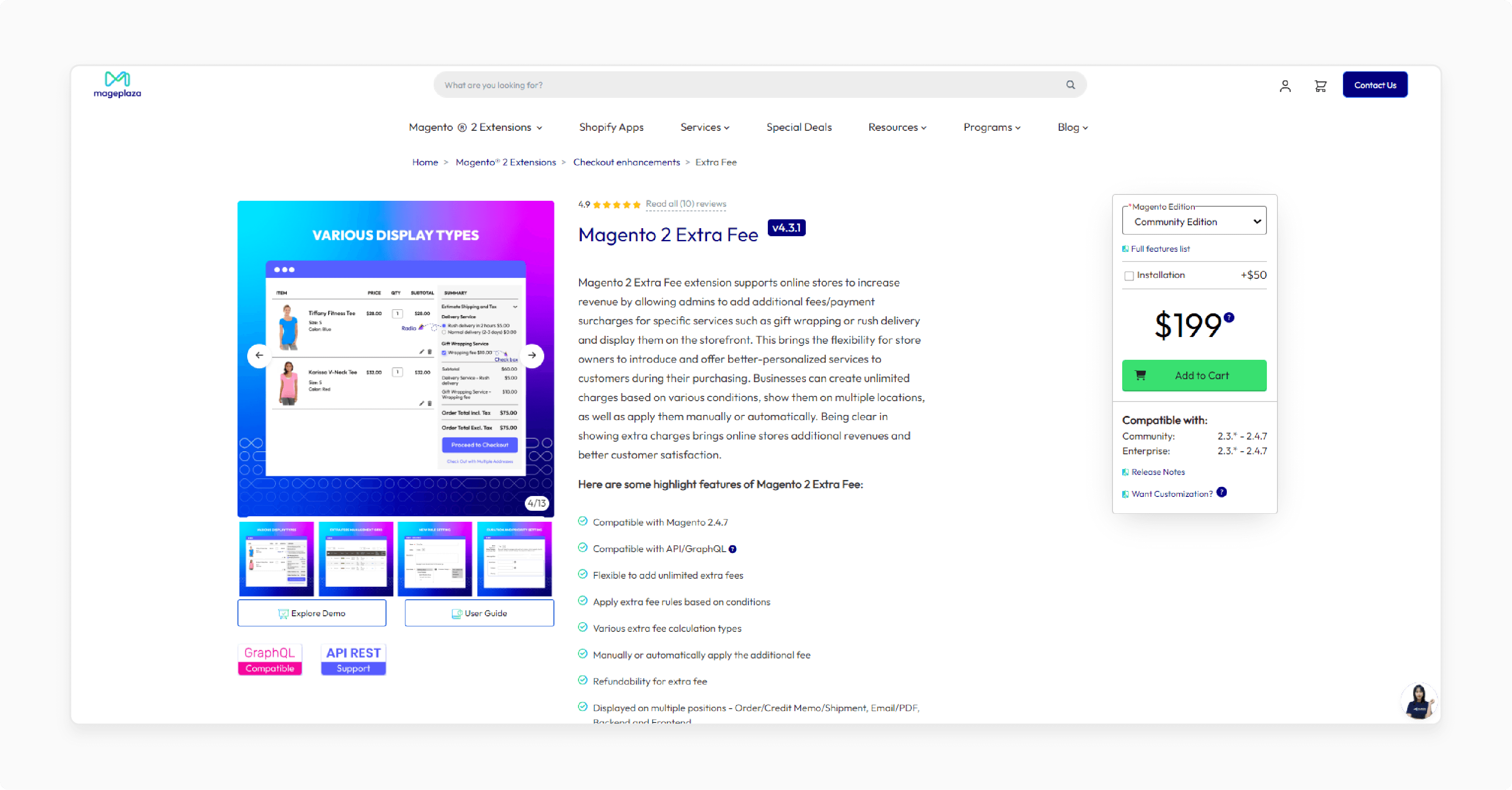The height and width of the screenshot is (790, 1512).
Task: Expand the Magento Edition dropdown
Action: tap(1194, 221)
